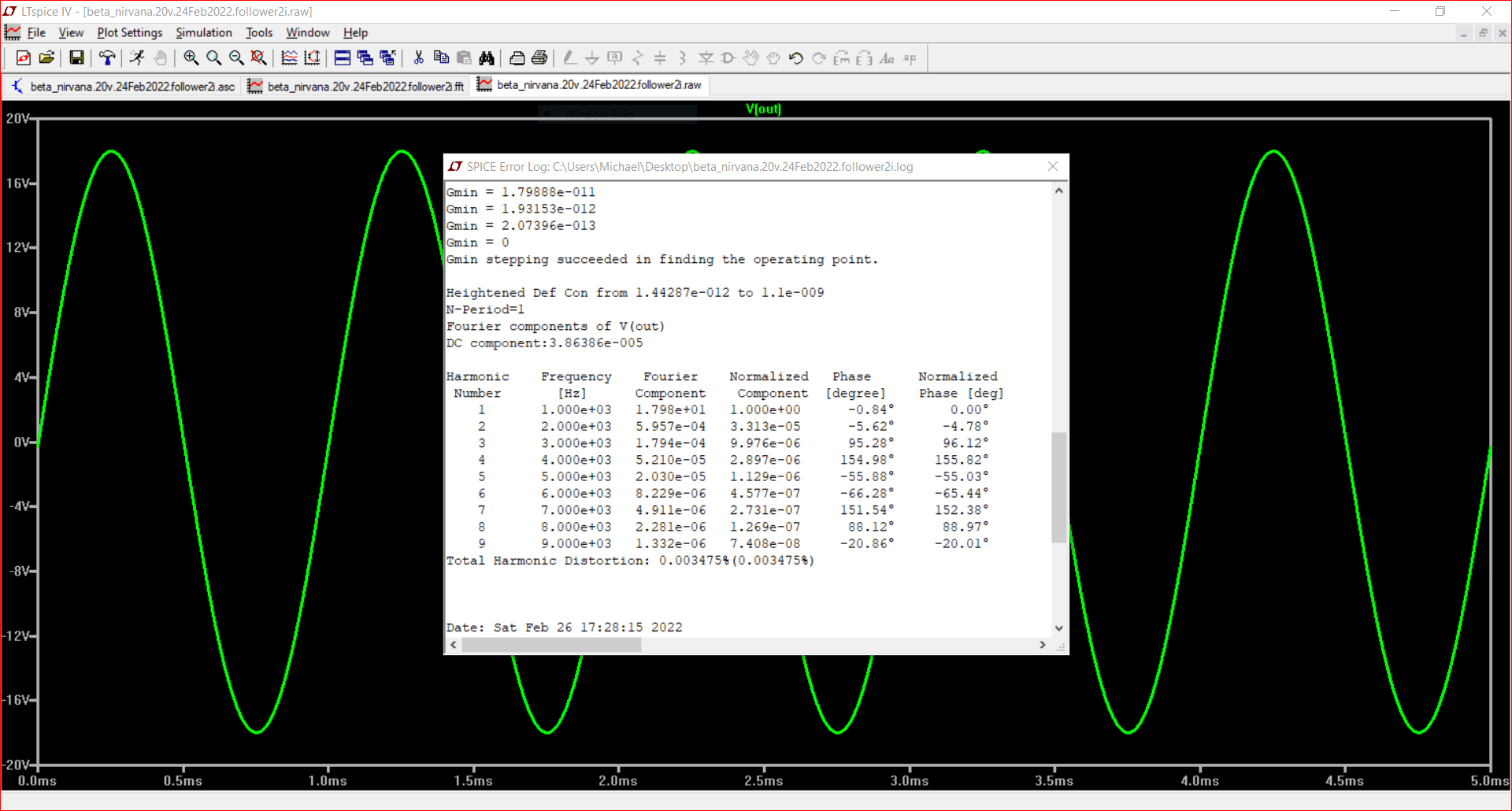Click the 0V y-axis label

pos(22,442)
